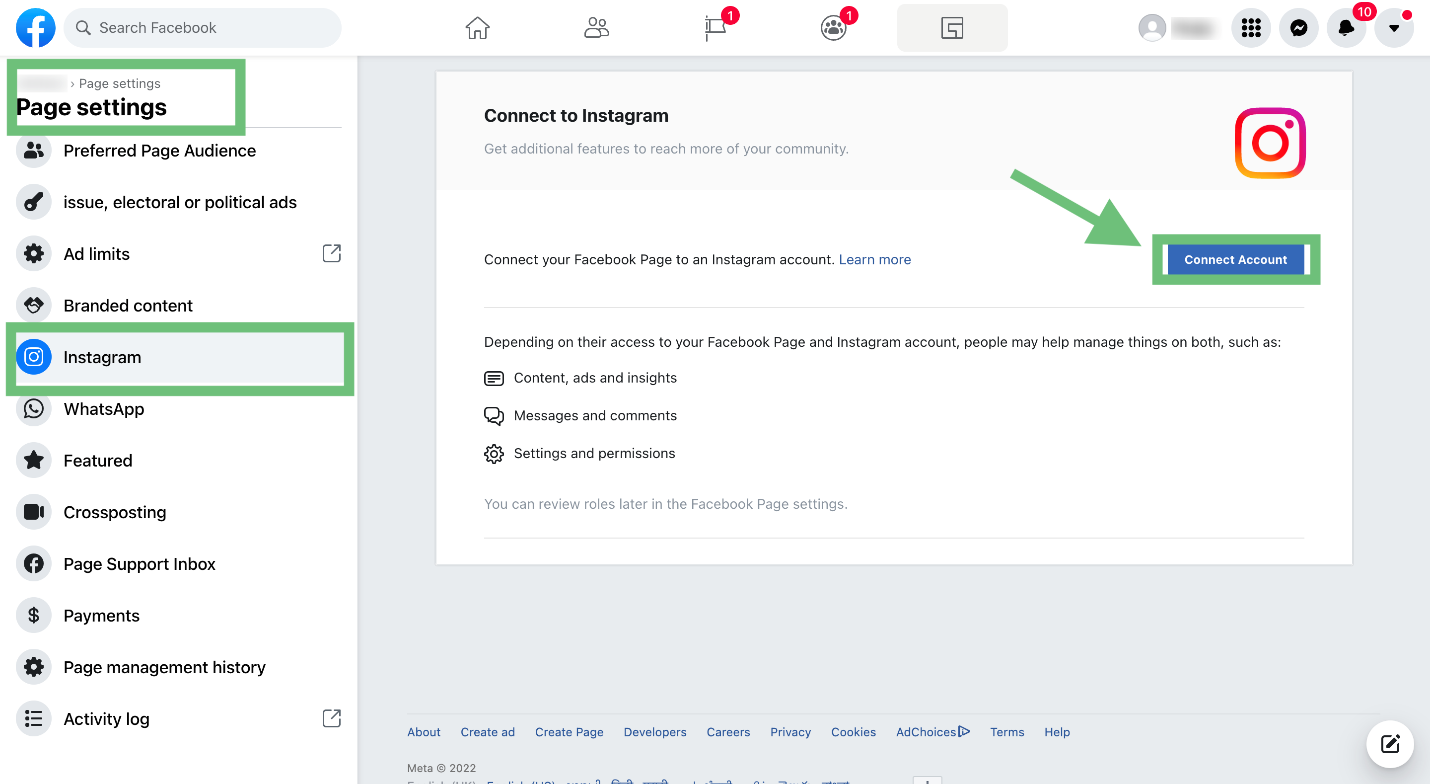Go to the Home feed icon

[x=478, y=28]
